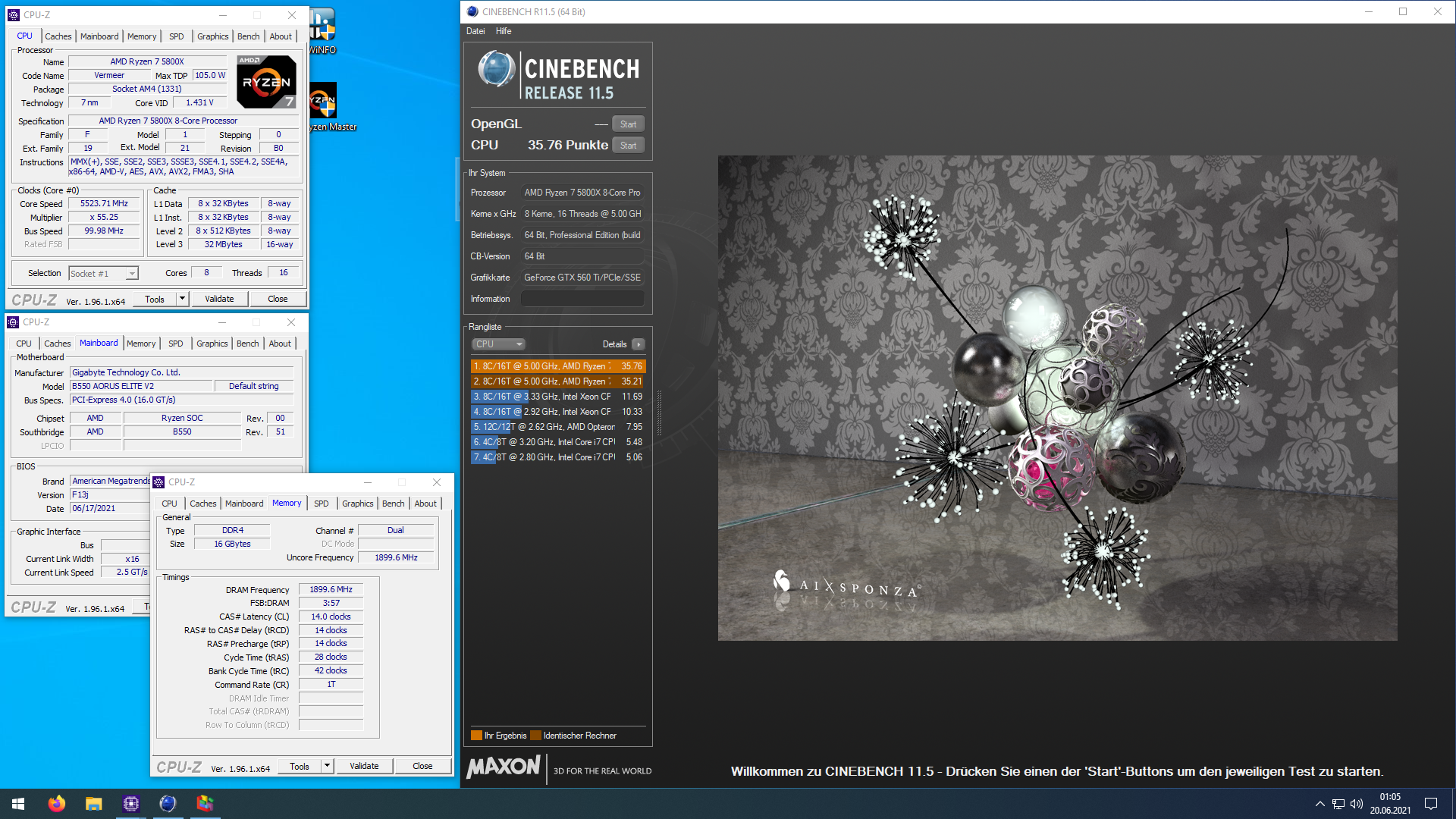Click the Identischer Rechner legend swatch
Image resolution: width=1456 pixels, height=819 pixels.
(535, 736)
